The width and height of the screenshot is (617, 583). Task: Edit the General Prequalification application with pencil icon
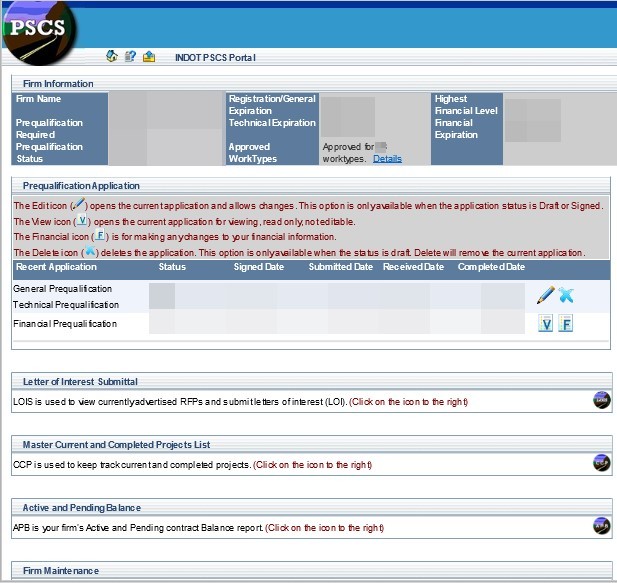[x=545, y=295]
